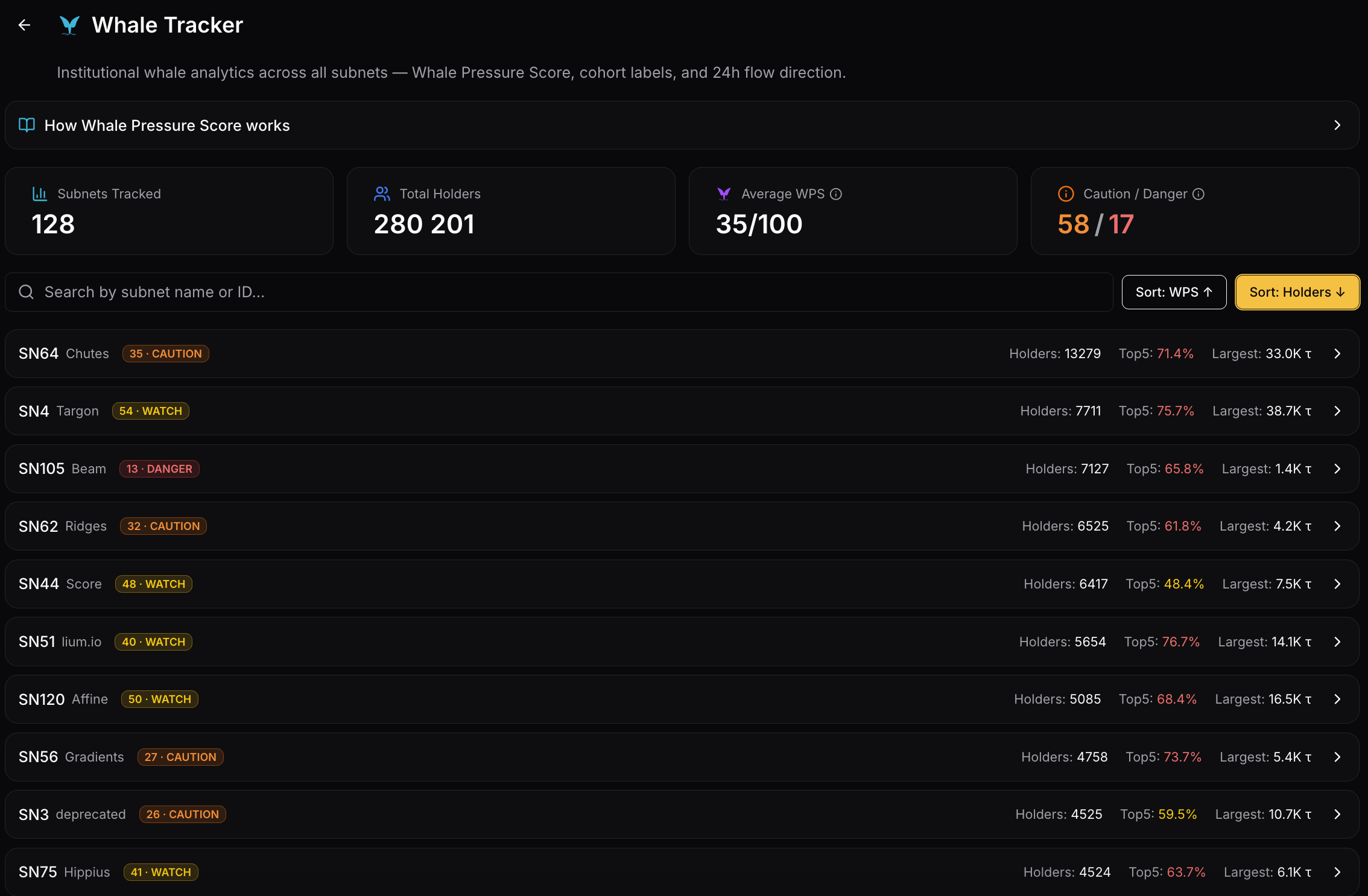Screen dimensions: 1368x896
Task: Click Largest: 14.1K τ on the lium.io row
Action: [1265, 642]
